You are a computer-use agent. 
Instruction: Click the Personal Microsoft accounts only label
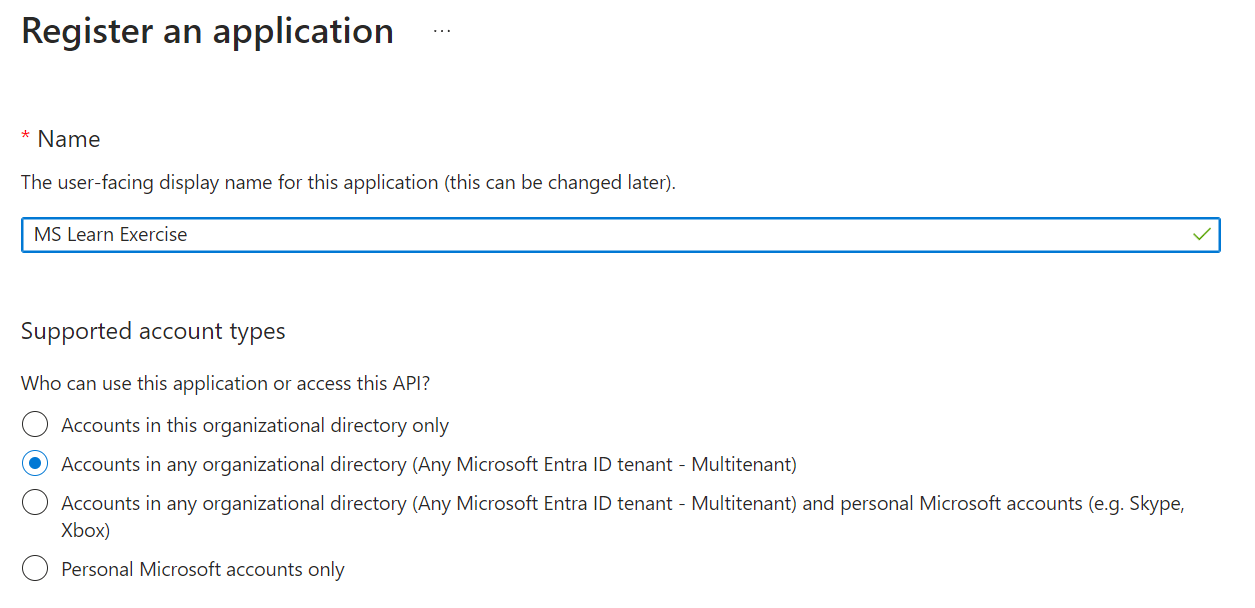pos(202,567)
